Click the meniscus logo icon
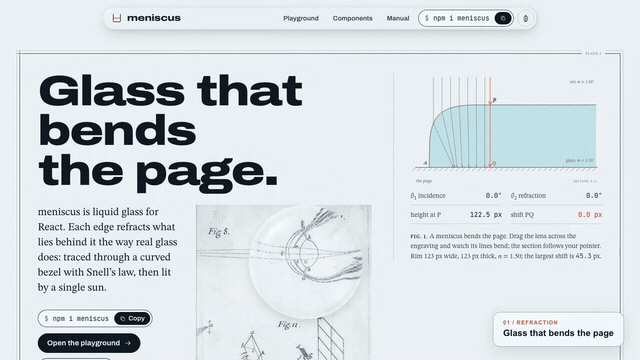This screenshot has width=640, height=360. click(117, 18)
